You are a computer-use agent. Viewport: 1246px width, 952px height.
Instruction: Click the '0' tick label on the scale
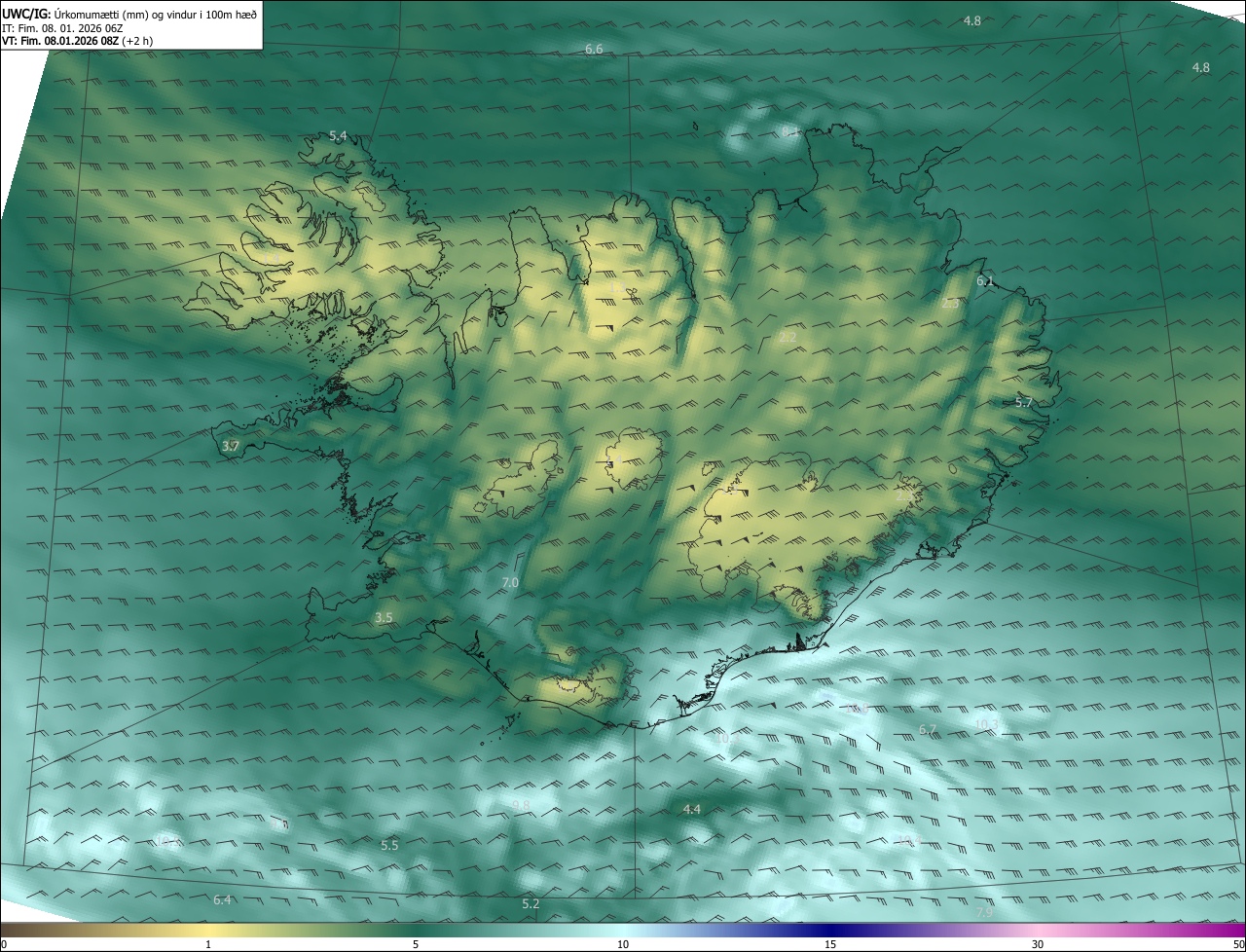[x=4, y=944]
